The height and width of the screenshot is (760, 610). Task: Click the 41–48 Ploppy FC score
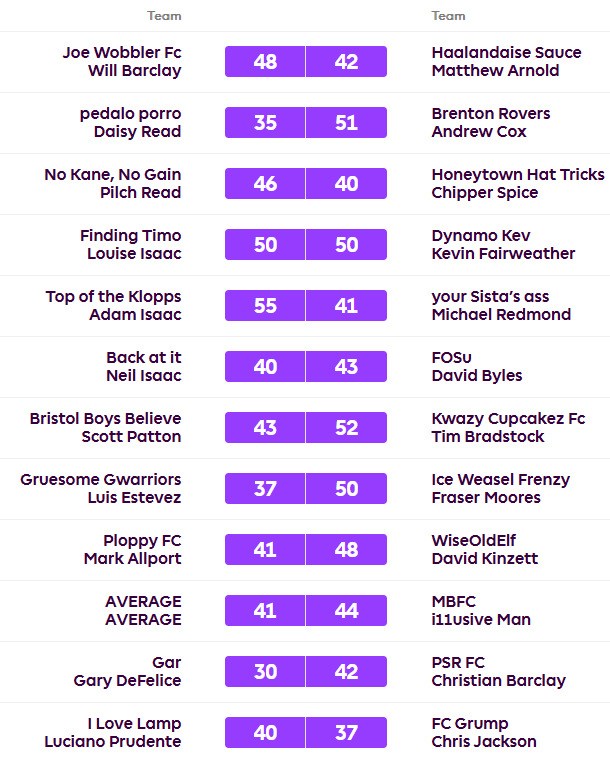305,550
